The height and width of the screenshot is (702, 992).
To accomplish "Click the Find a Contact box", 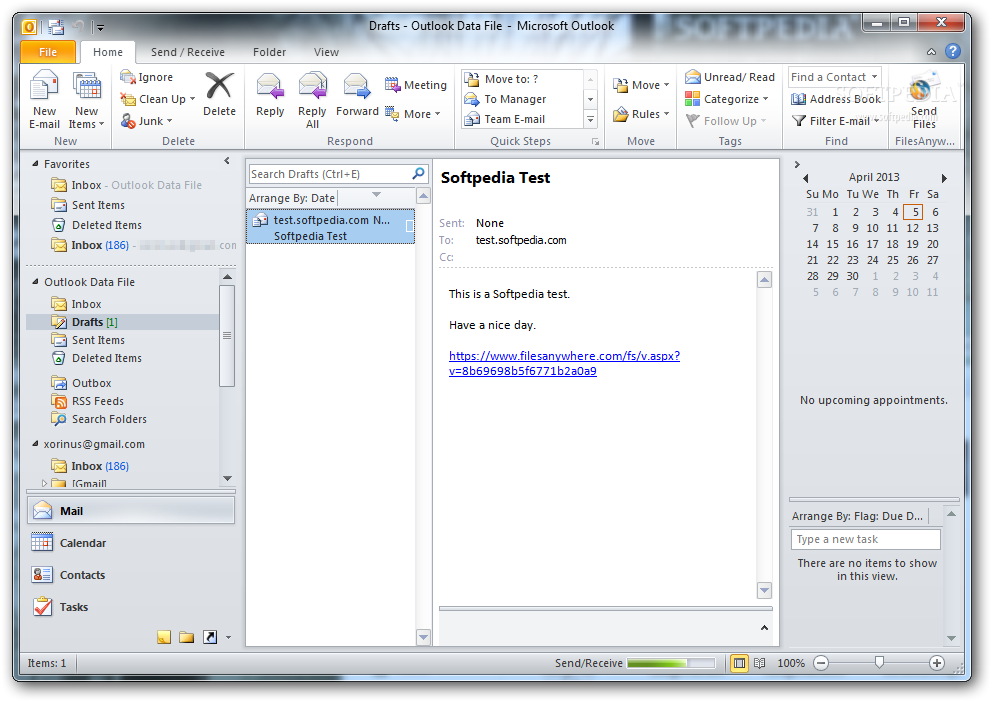I will click(x=834, y=77).
